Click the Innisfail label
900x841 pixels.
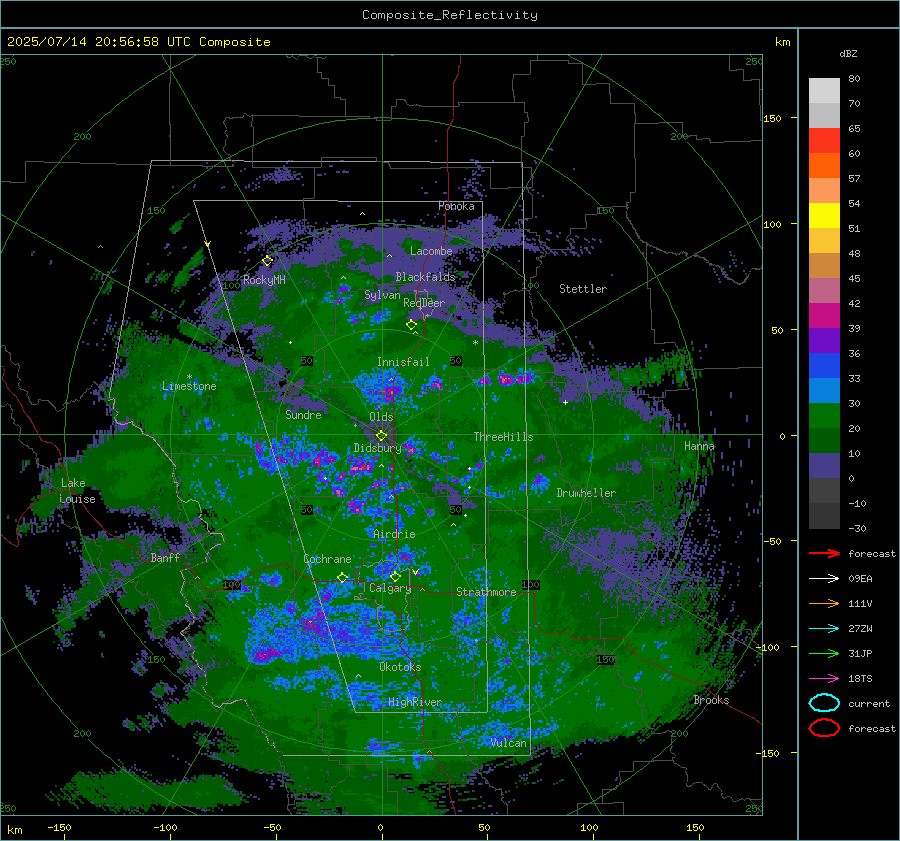click(x=403, y=362)
